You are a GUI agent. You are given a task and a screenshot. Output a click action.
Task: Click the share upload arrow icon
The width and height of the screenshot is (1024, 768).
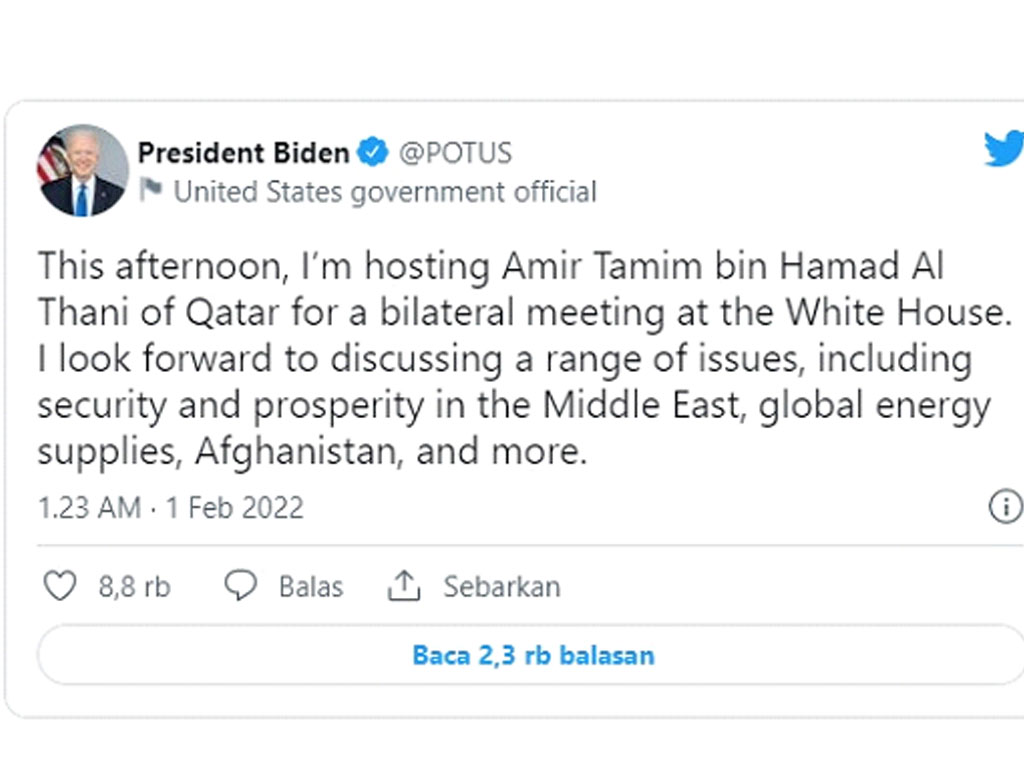403,586
